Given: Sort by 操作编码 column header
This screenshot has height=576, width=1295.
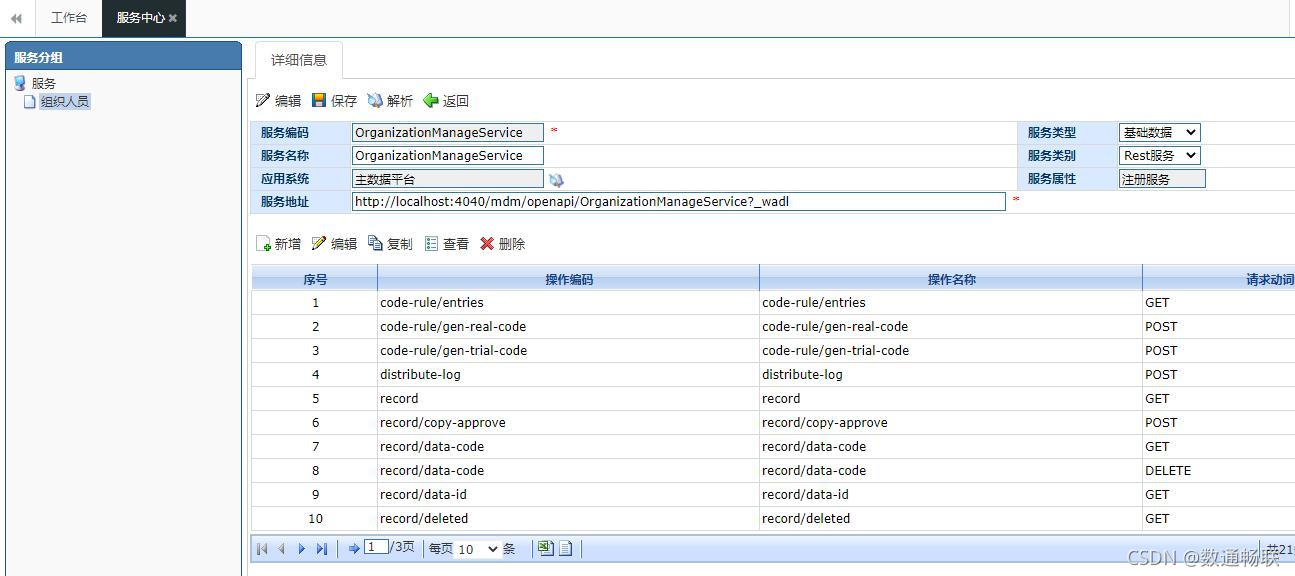Looking at the screenshot, I should point(569,279).
